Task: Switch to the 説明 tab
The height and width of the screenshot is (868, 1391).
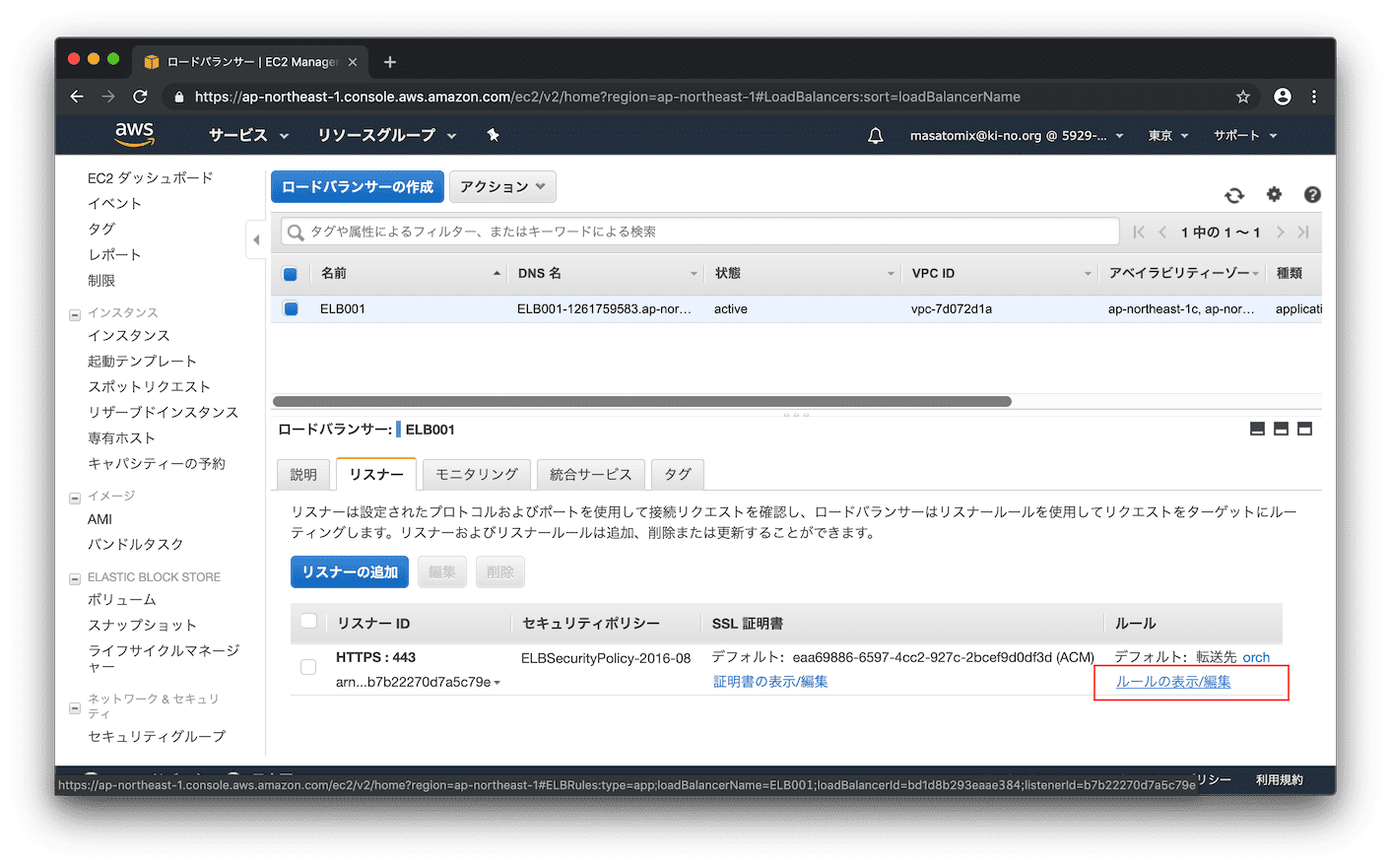Action: click(303, 475)
